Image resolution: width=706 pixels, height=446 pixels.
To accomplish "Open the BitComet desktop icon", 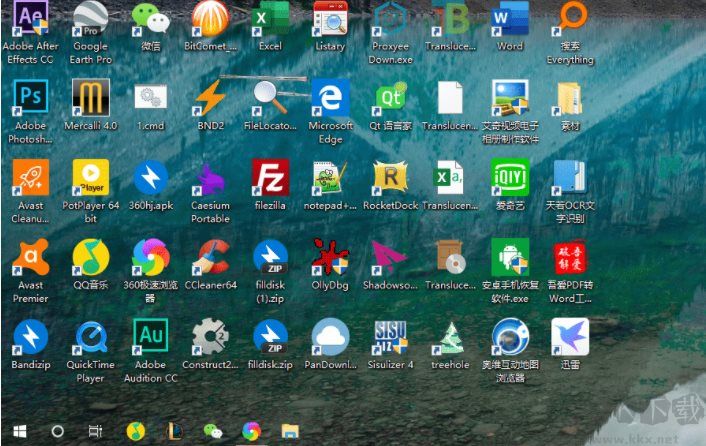I will pyautogui.click(x=210, y=19).
